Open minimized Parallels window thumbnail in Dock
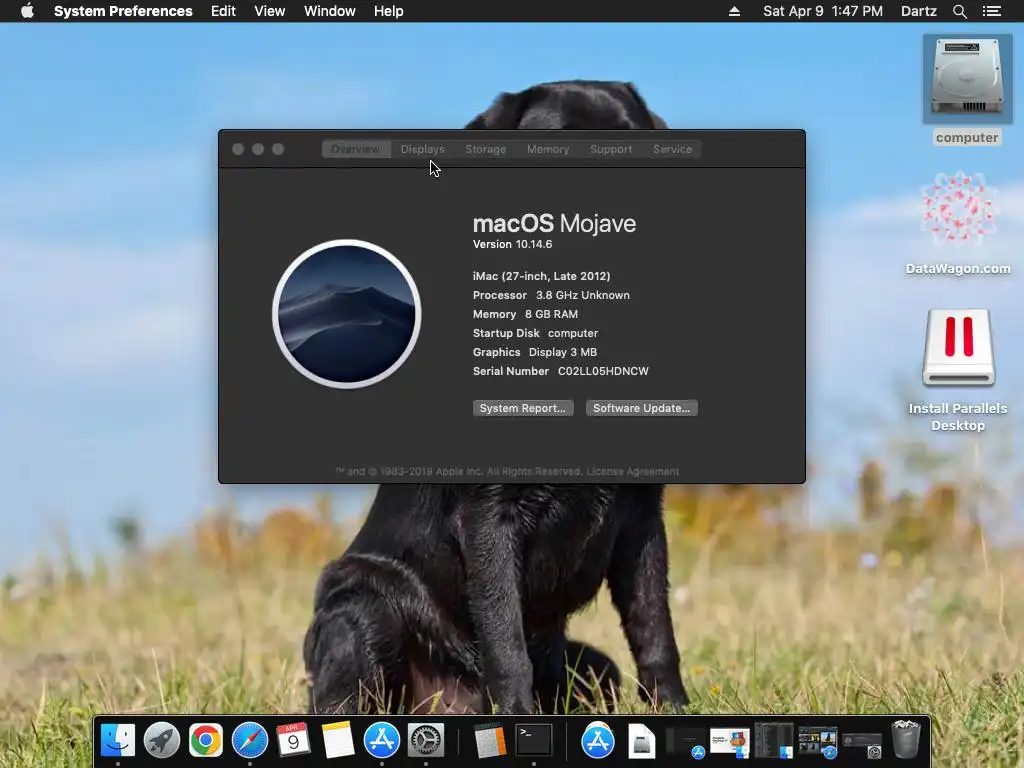 (729, 743)
